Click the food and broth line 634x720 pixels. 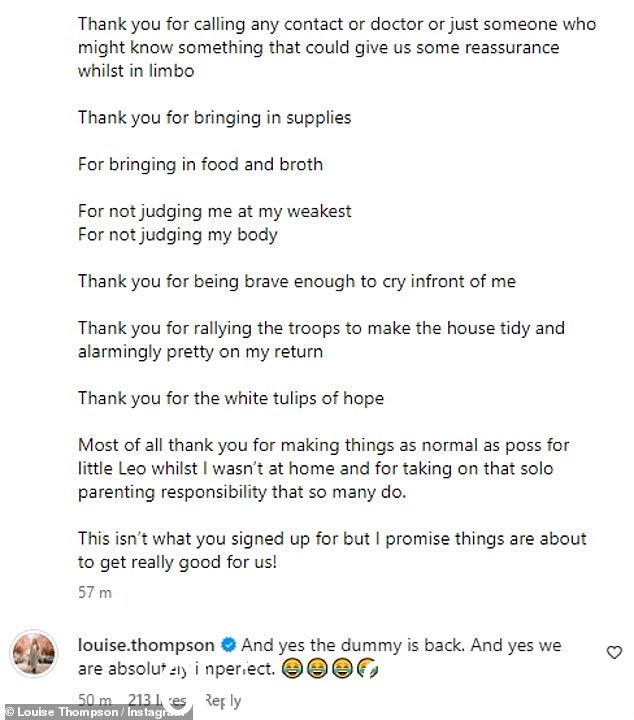200,164
